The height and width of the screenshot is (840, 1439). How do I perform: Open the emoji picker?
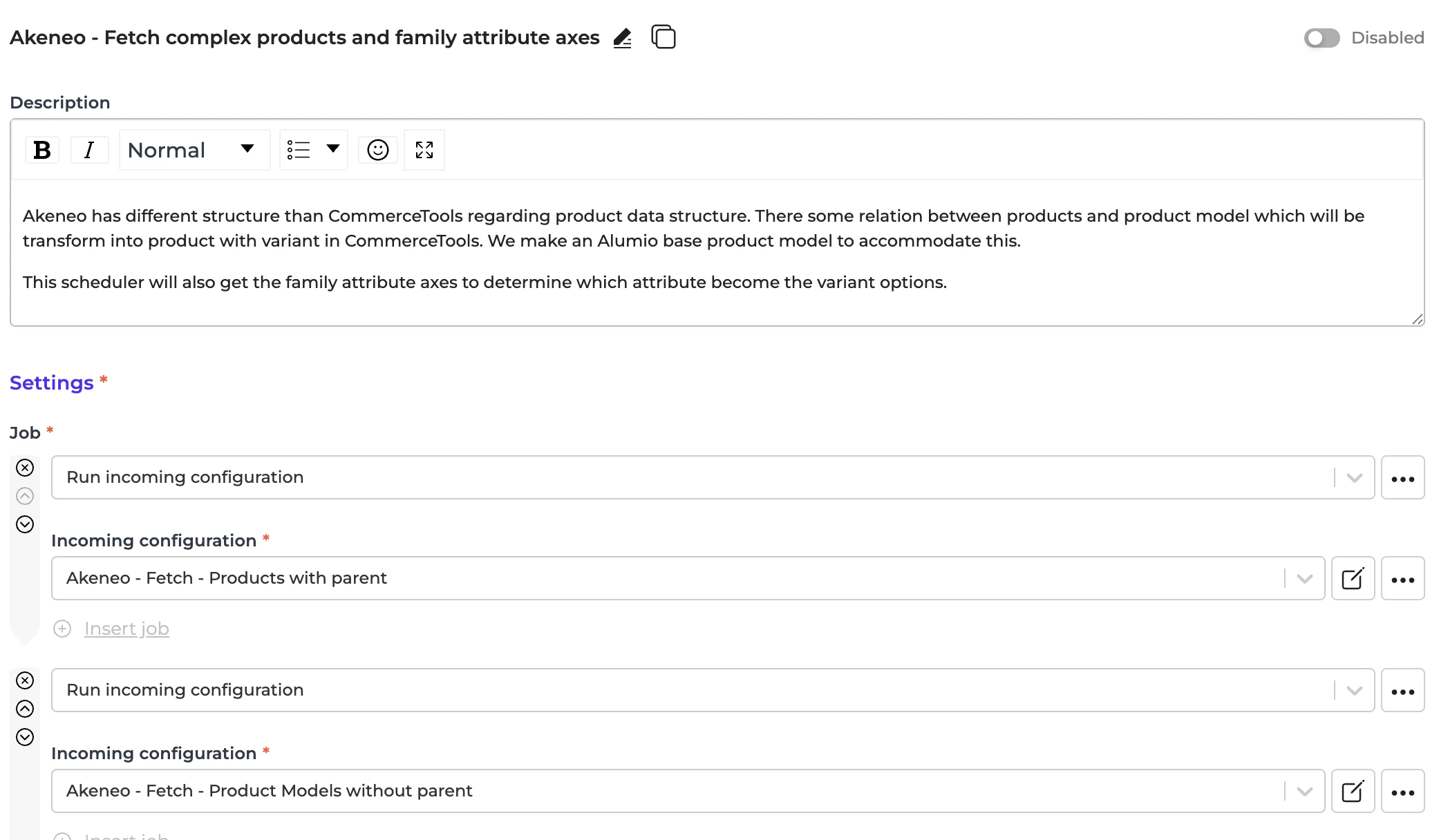[378, 150]
